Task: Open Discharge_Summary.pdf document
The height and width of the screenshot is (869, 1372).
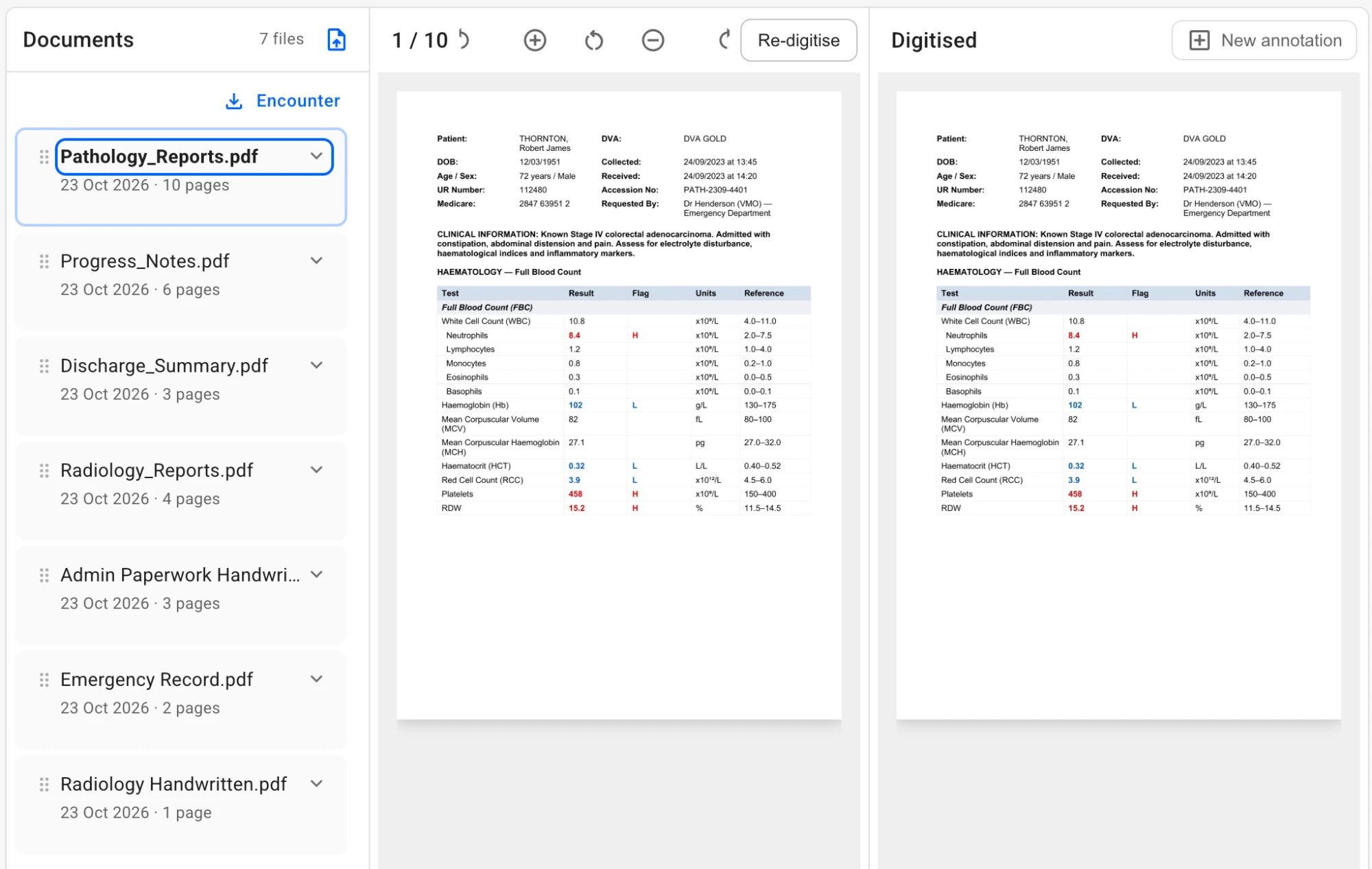Action: 181,386
